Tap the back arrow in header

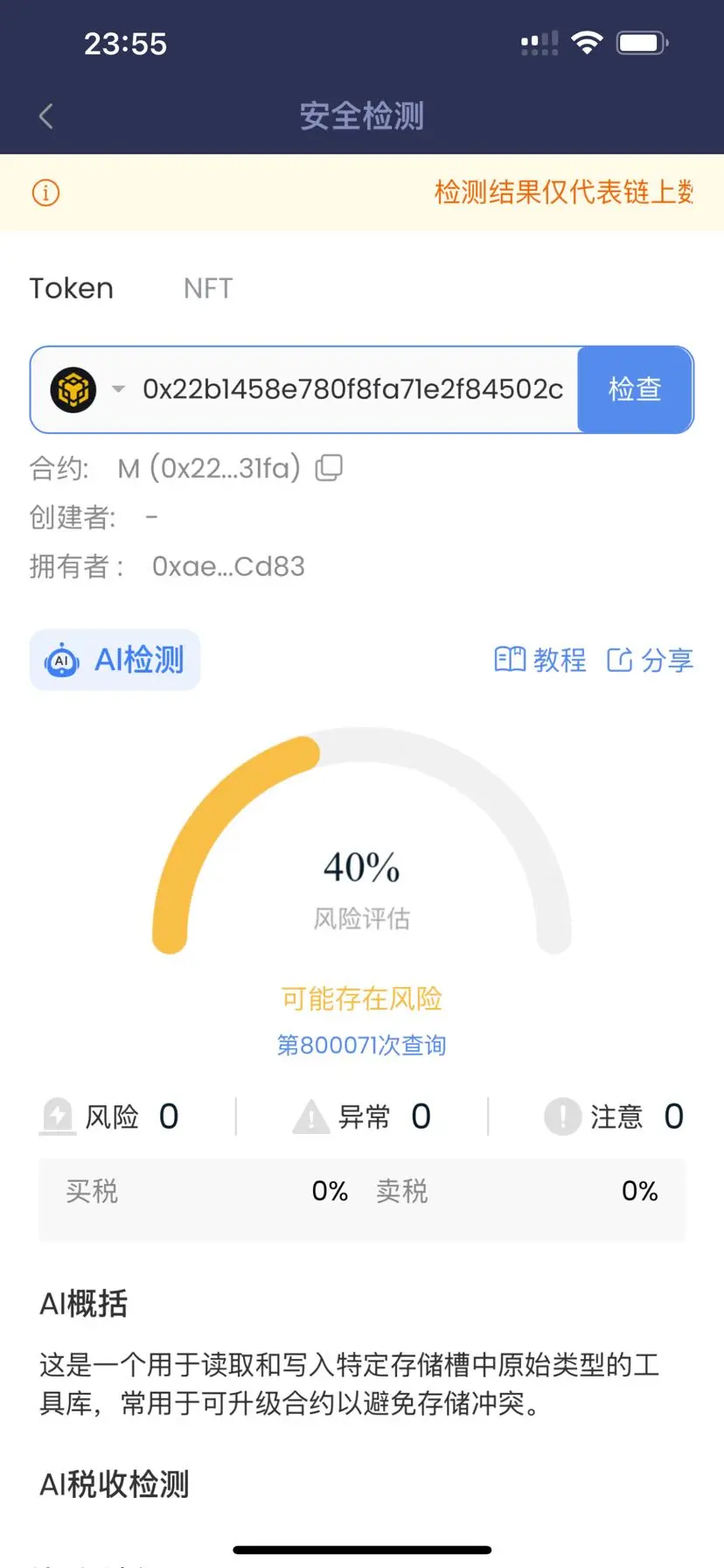click(46, 115)
